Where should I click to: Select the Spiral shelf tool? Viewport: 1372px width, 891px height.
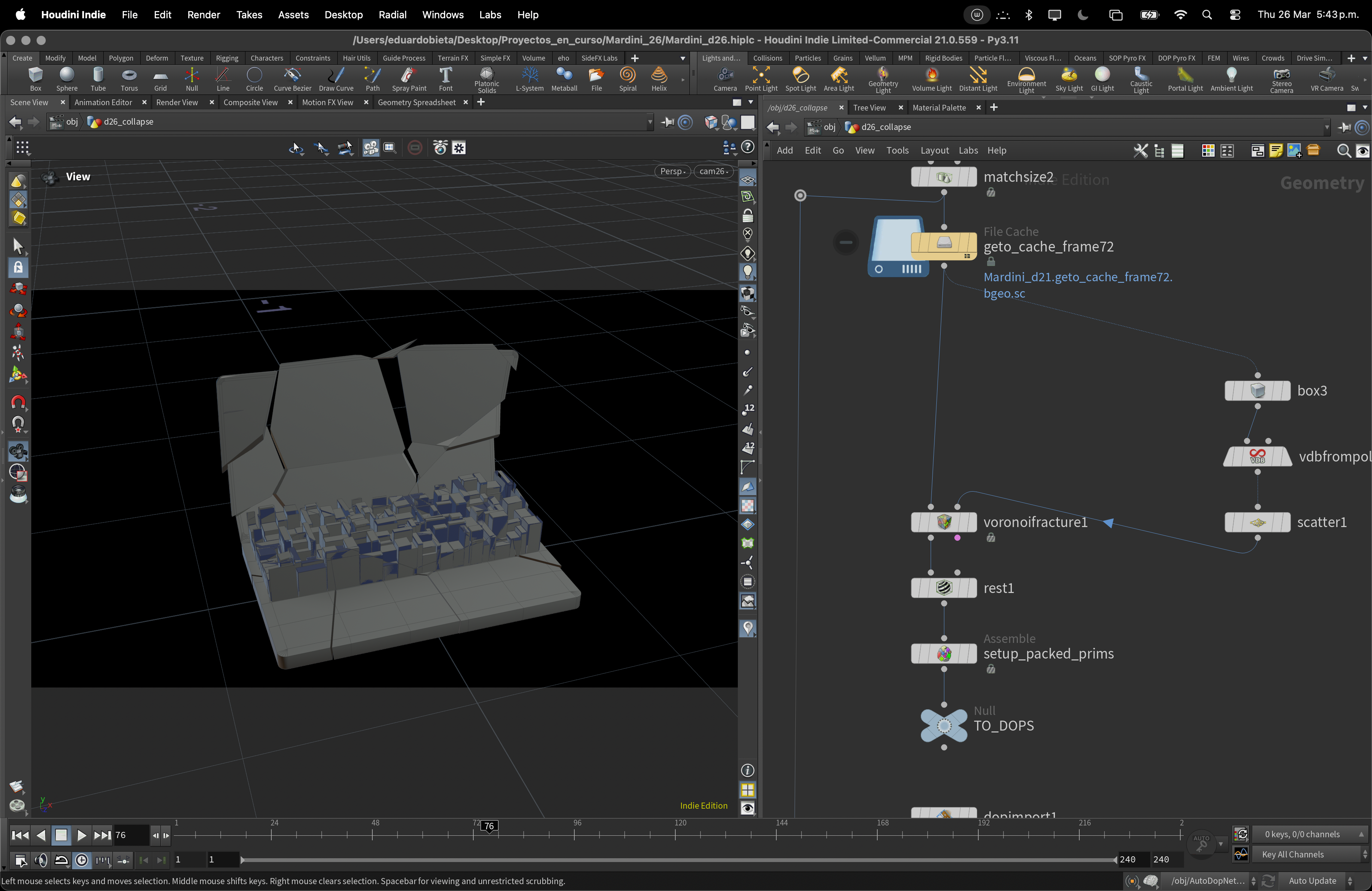[627, 79]
